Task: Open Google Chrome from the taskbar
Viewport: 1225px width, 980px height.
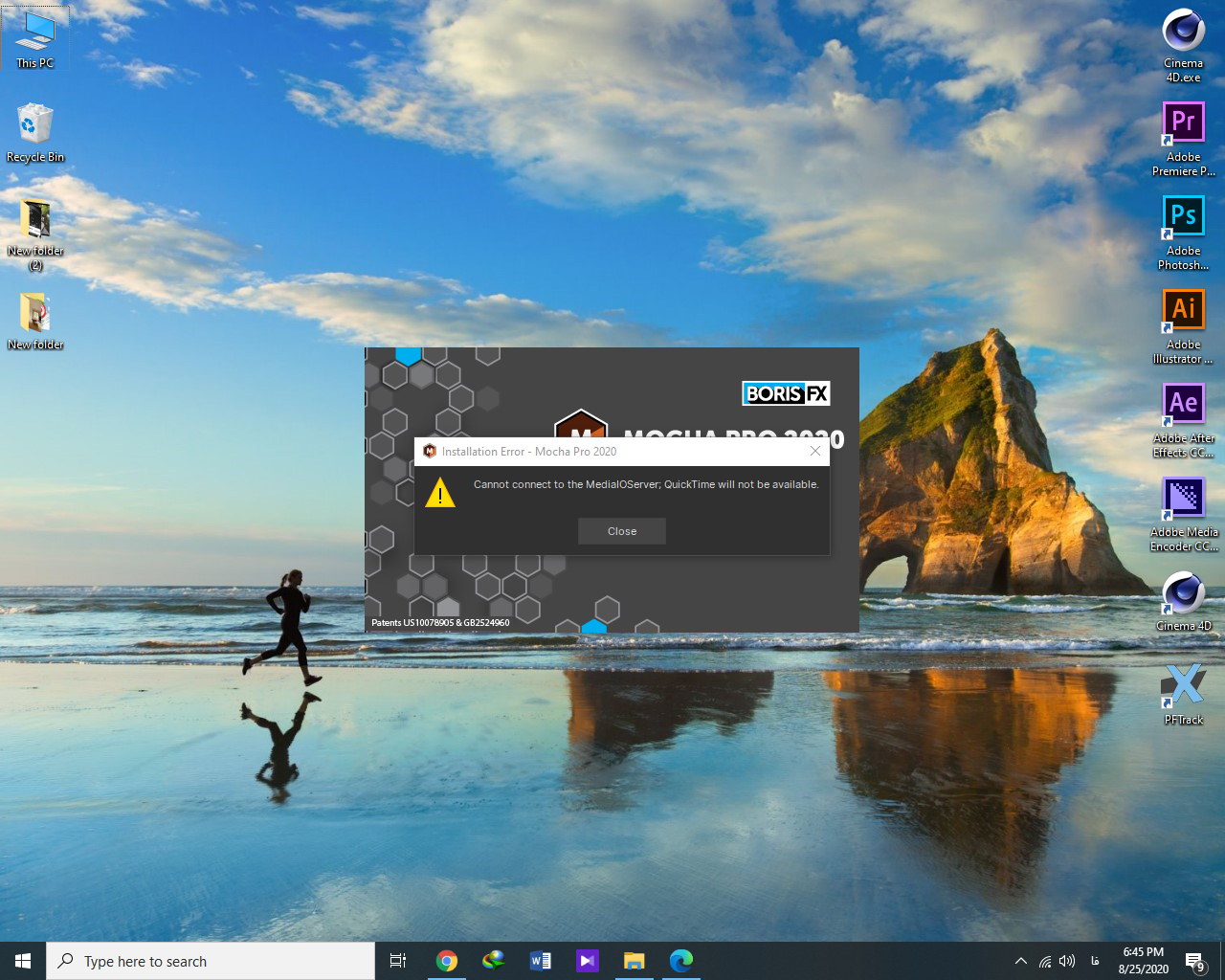Action: [447, 961]
